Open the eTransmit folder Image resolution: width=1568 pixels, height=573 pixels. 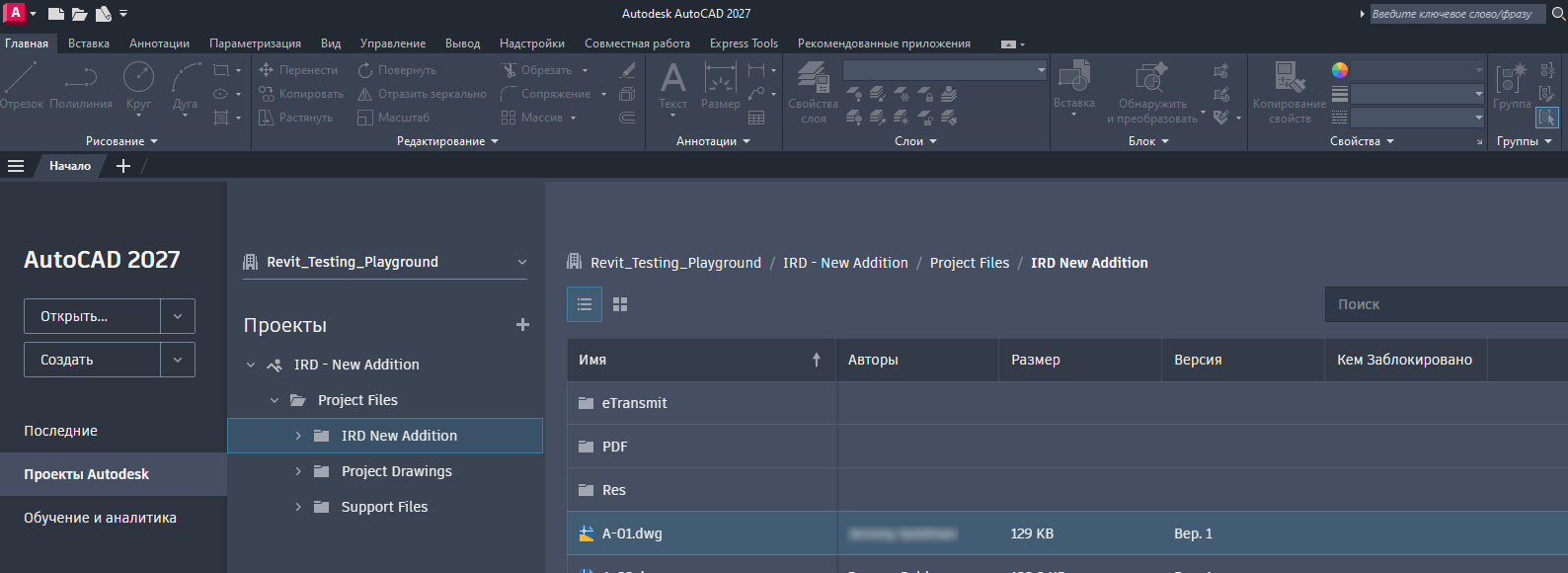(634, 403)
